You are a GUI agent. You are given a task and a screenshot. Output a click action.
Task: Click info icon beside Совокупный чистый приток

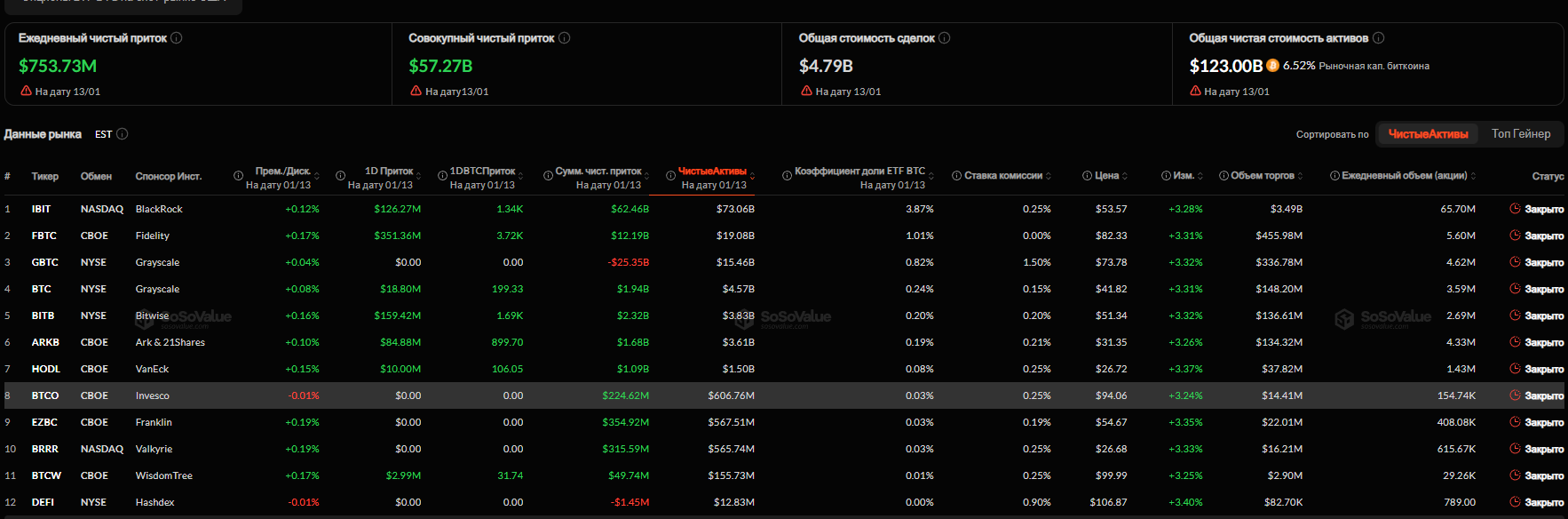click(x=565, y=38)
